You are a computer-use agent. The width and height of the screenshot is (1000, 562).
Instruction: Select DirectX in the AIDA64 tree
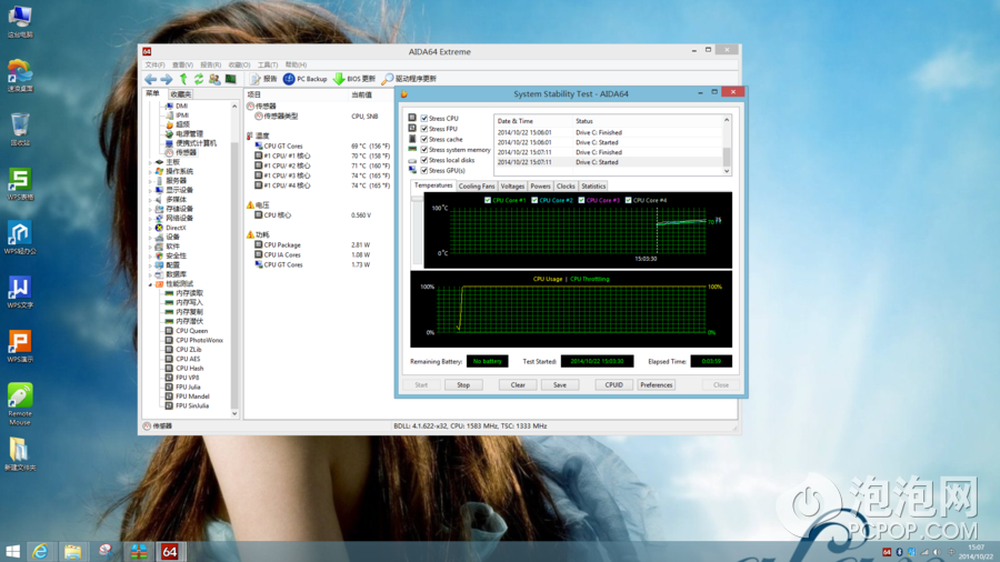tap(170, 228)
